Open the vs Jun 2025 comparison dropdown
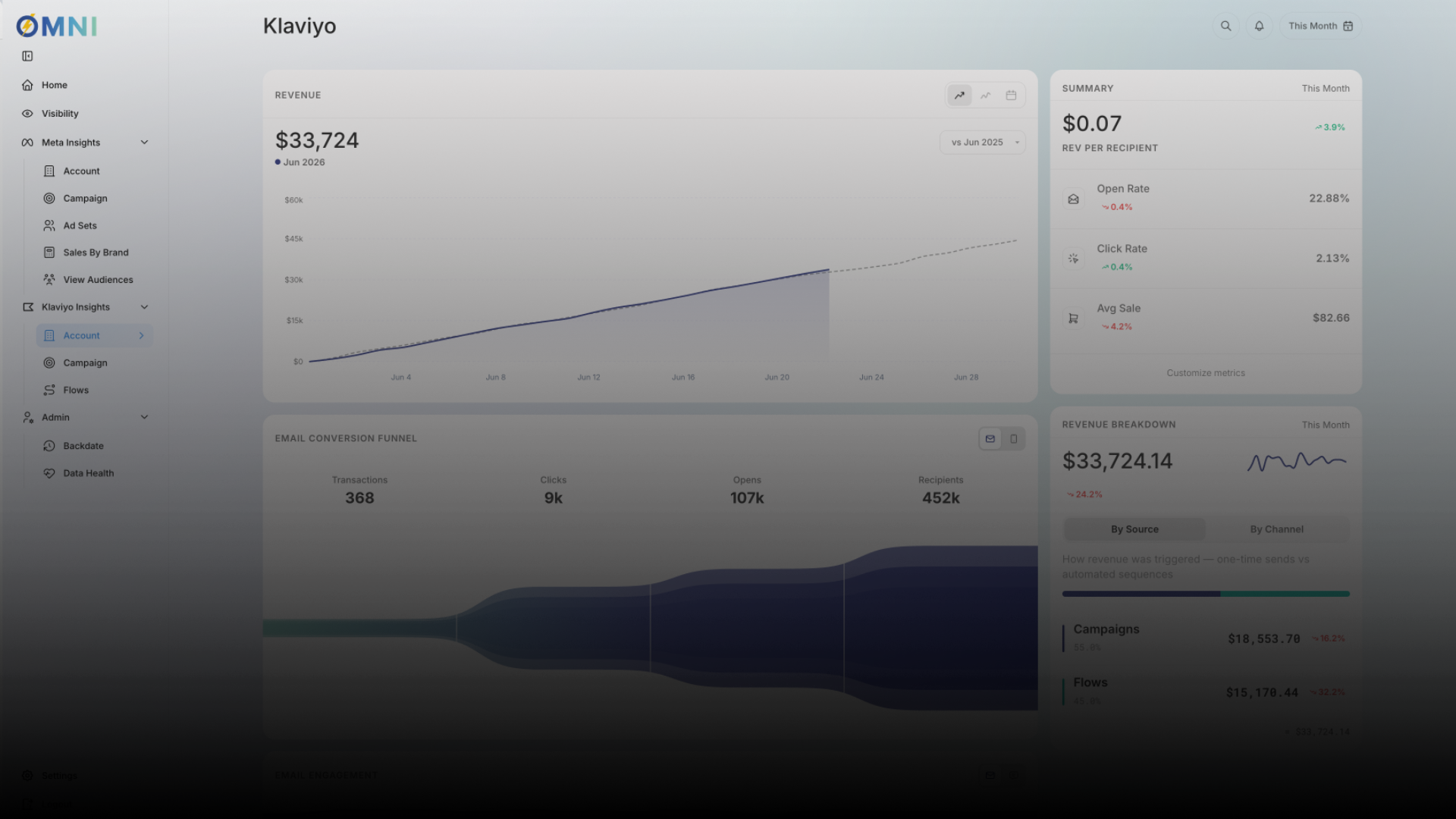This screenshot has height=819, width=1456. (x=983, y=143)
